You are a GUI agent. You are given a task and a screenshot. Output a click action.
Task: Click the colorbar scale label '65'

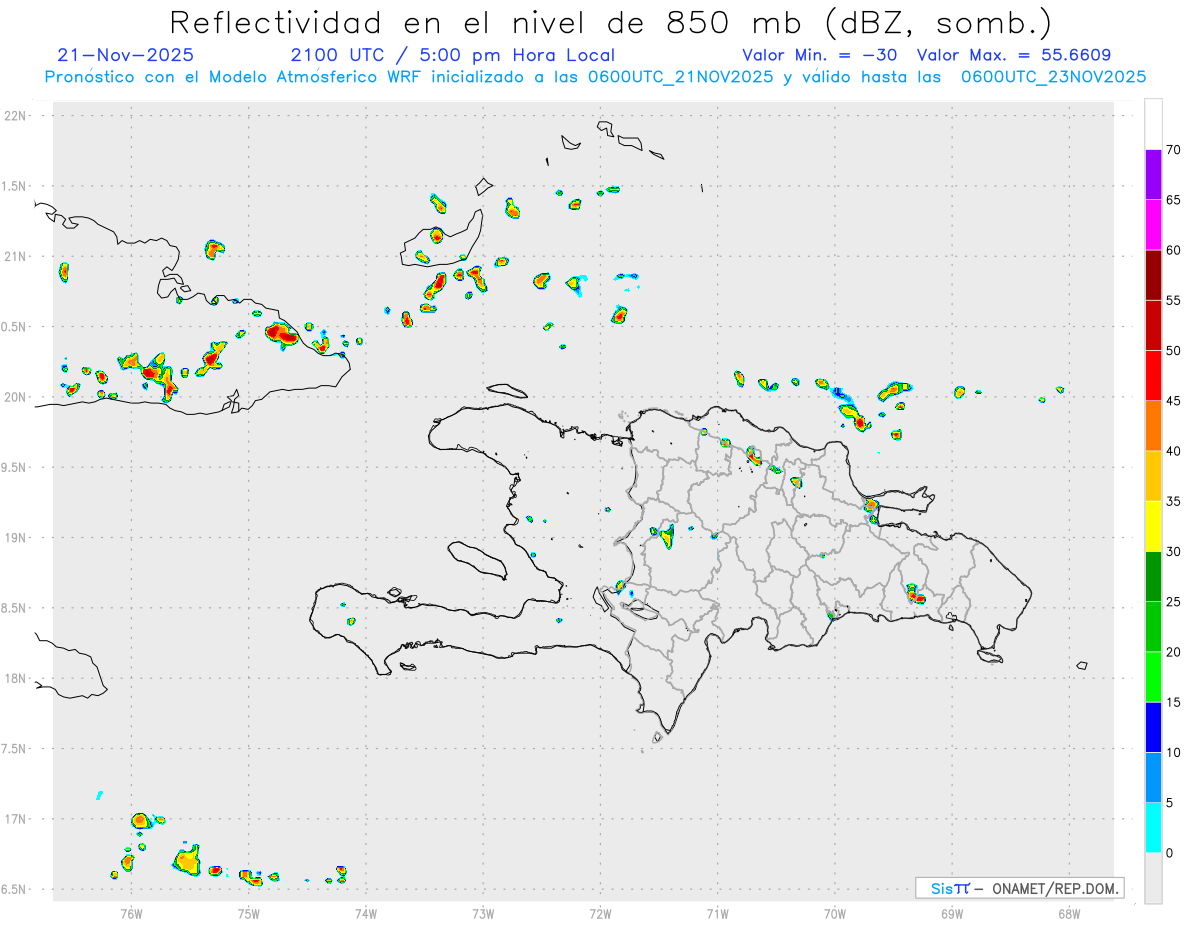coord(1174,200)
